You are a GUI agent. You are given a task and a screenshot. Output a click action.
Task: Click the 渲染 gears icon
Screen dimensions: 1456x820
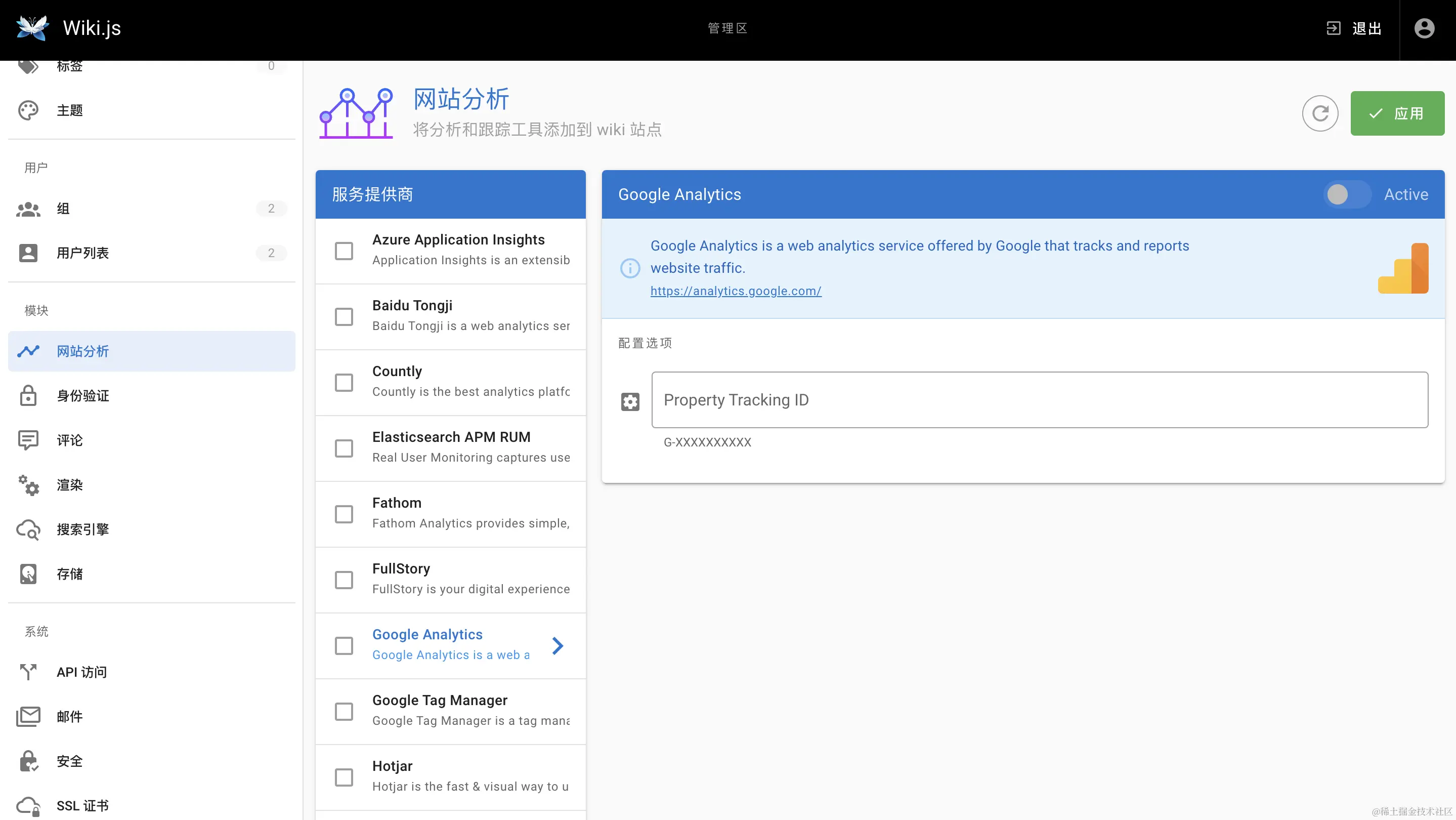pos(28,485)
